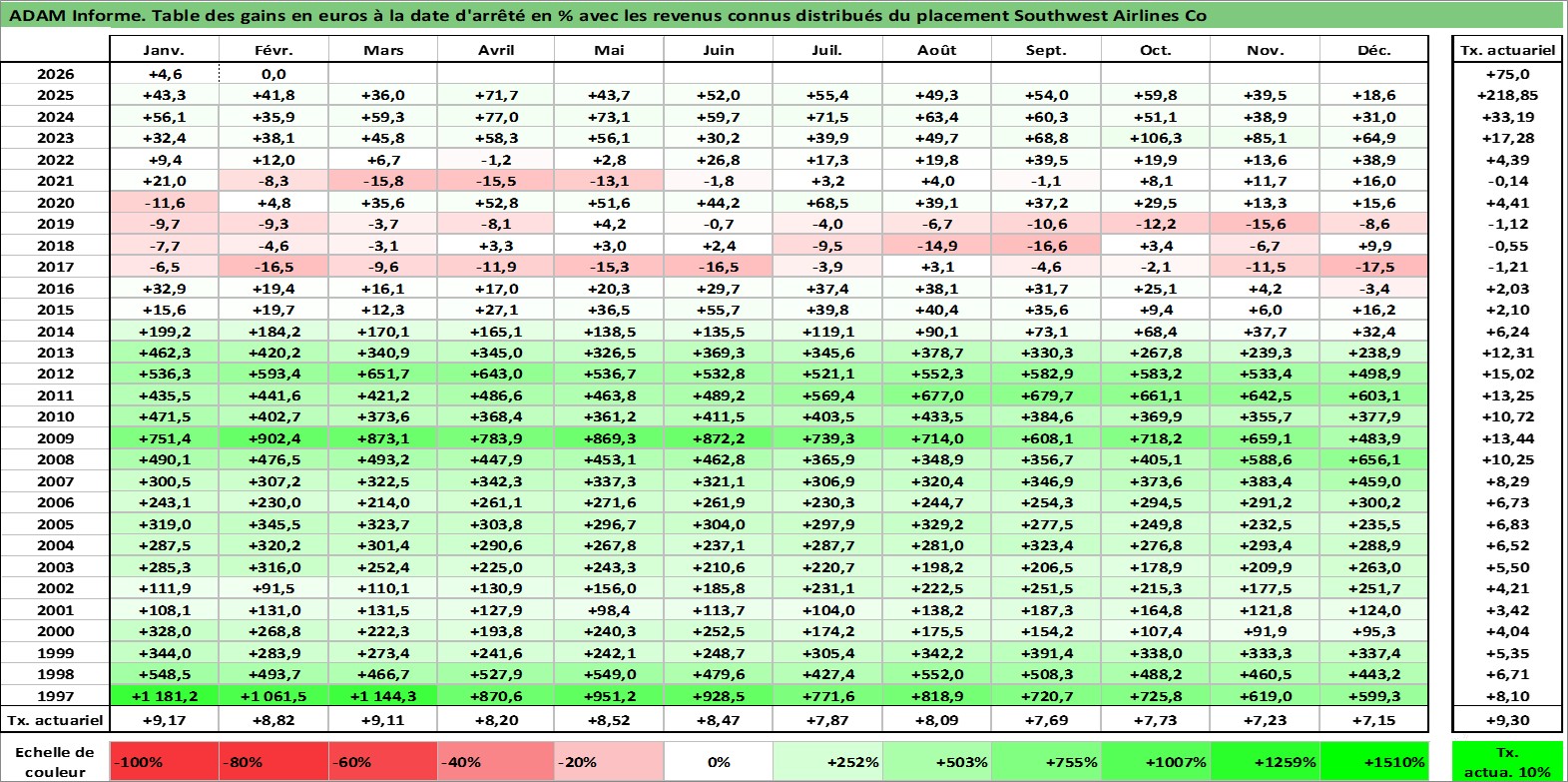Select the 2025 actuarial rate +218,85
This screenshot has height=782, width=1568.
pos(1507,95)
